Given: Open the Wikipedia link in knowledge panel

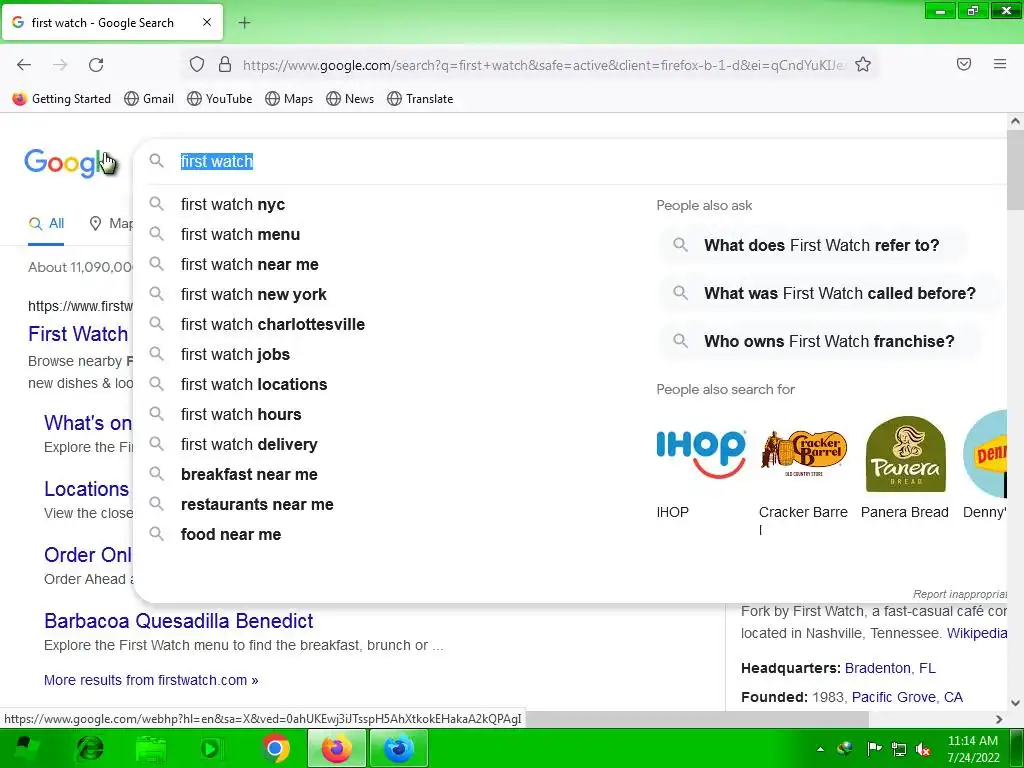Looking at the screenshot, I should pyautogui.click(x=976, y=633).
